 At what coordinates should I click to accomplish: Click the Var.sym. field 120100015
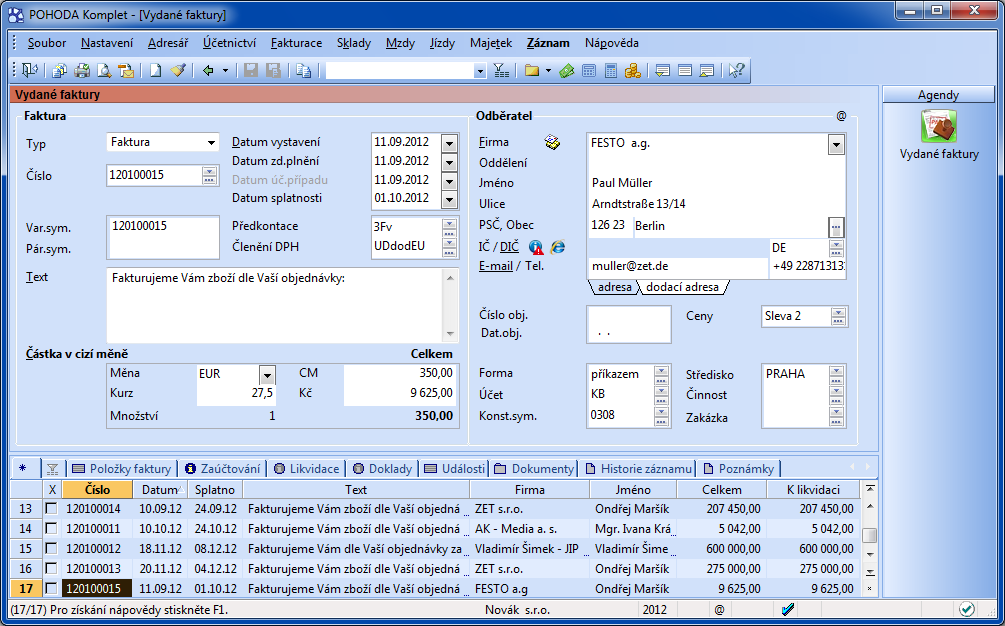click(163, 226)
